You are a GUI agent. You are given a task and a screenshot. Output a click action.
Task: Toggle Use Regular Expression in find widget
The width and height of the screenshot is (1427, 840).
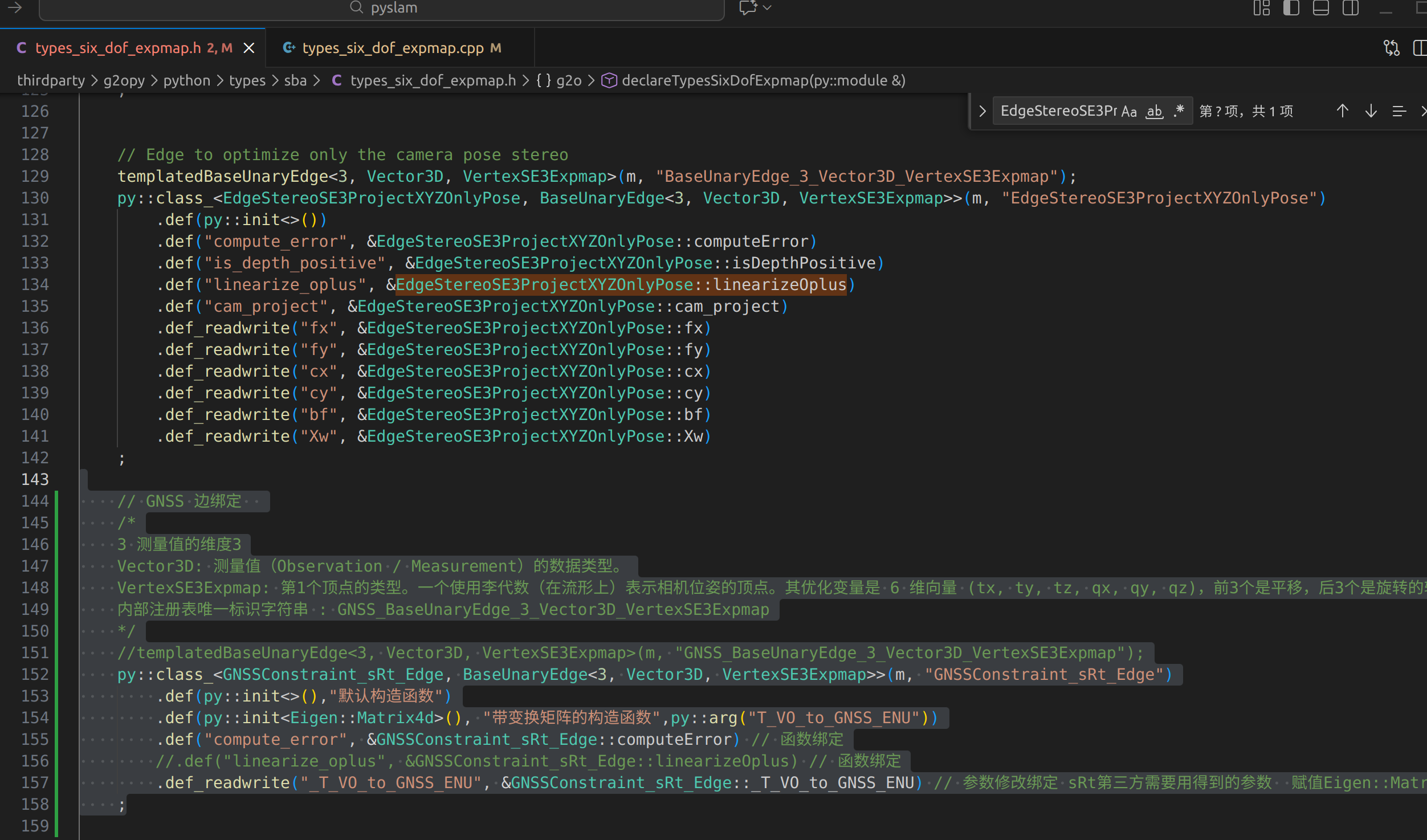click(1179, 111)
